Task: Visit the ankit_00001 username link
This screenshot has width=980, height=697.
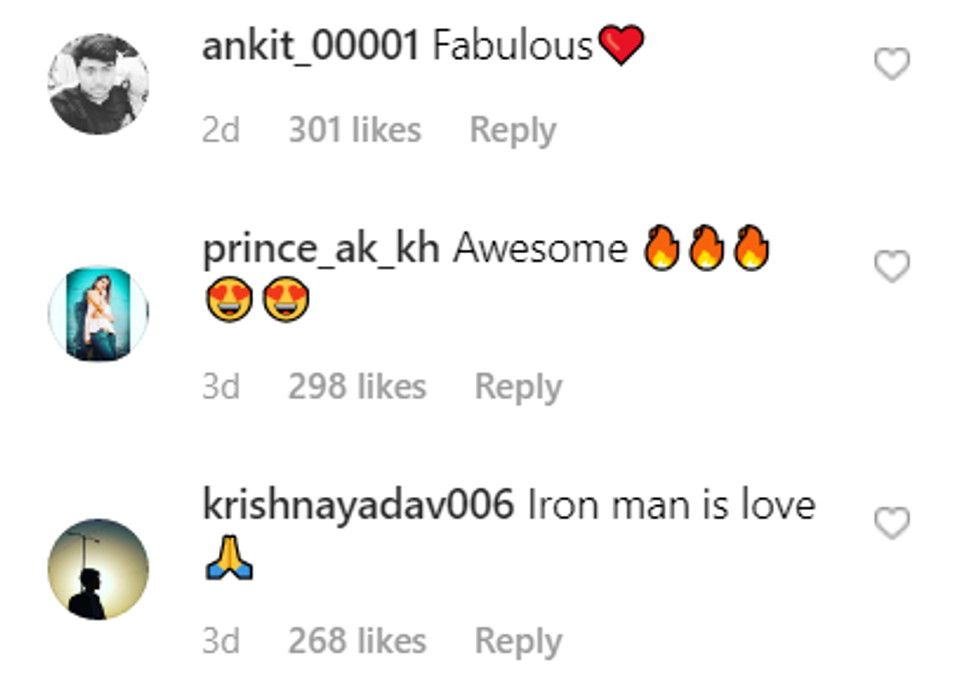Action: point(310,46)
